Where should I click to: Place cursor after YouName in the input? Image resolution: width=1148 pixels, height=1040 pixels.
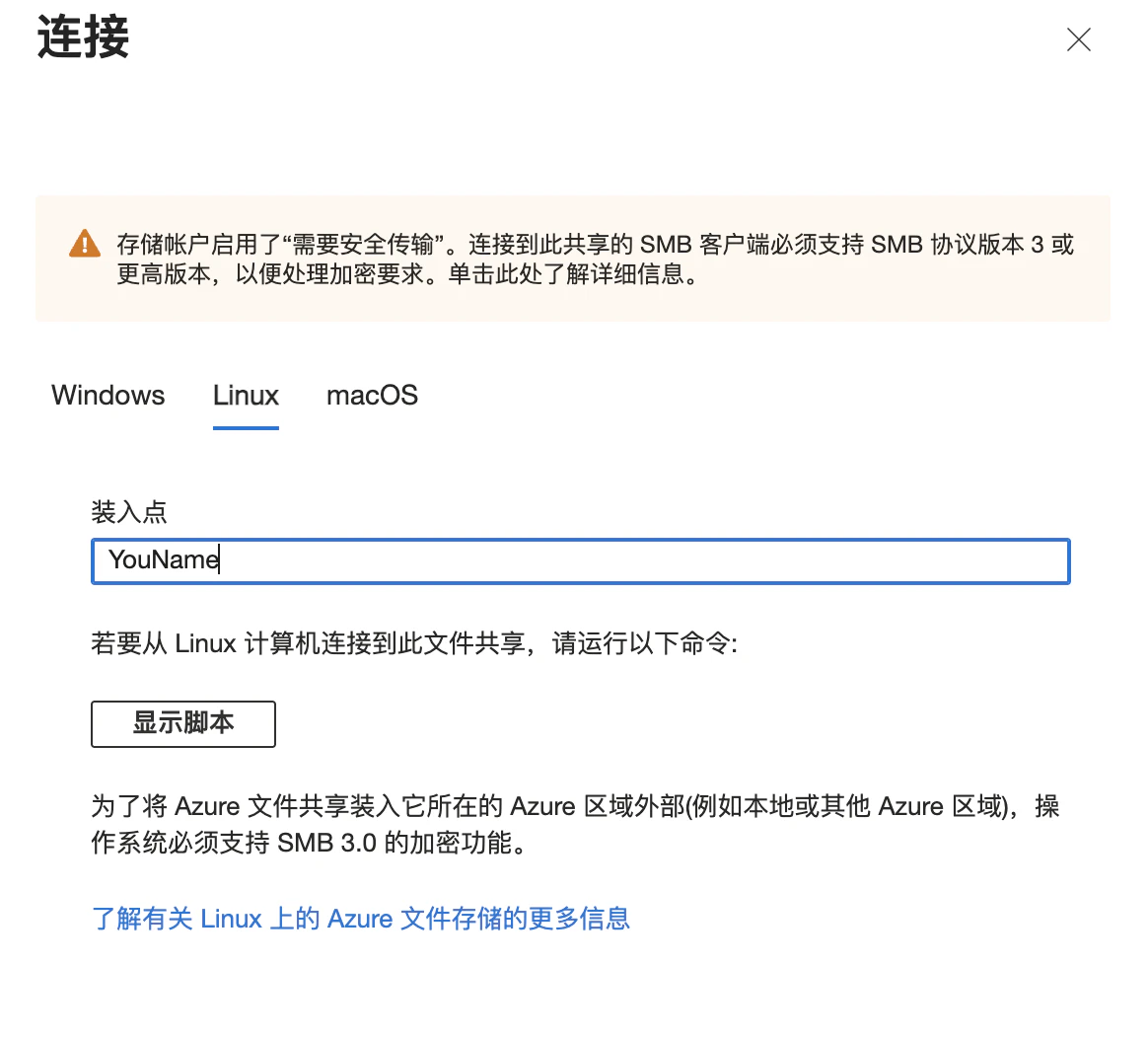click(x=219, y=560)
